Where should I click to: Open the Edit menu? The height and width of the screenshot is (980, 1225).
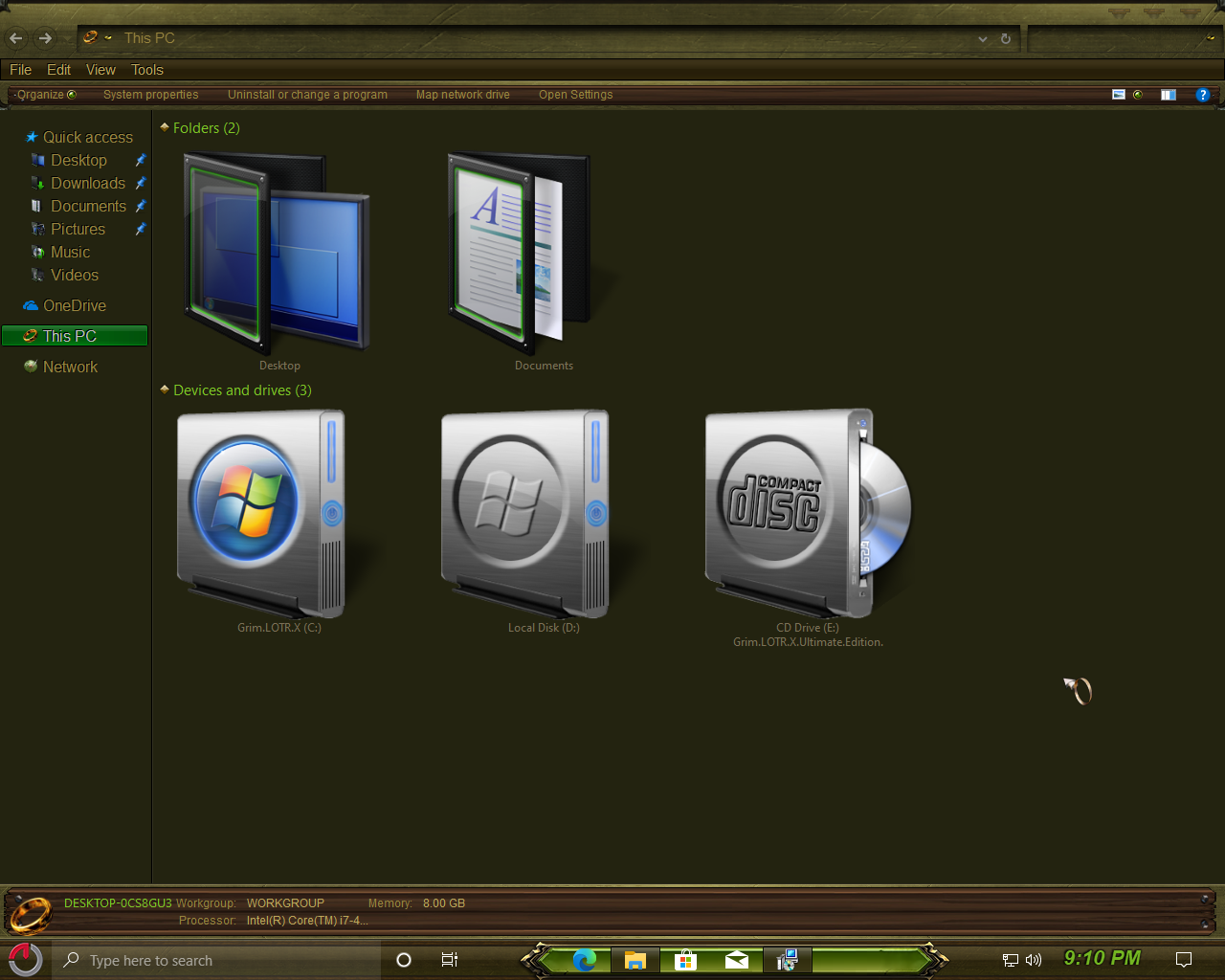pos(58,70)
